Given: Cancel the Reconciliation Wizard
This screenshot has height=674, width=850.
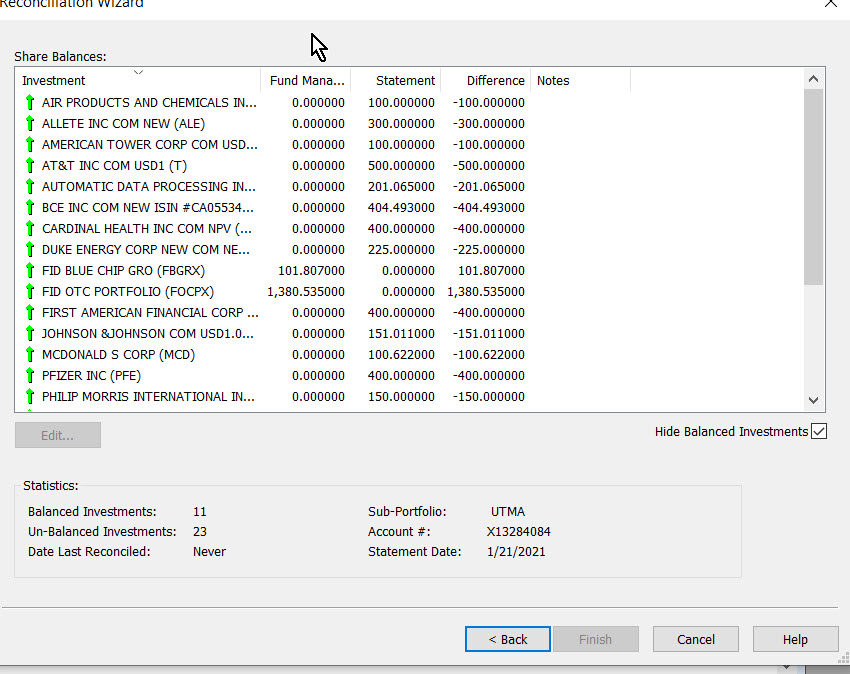Looking at the screenshot, I should (x=696, y=639).
